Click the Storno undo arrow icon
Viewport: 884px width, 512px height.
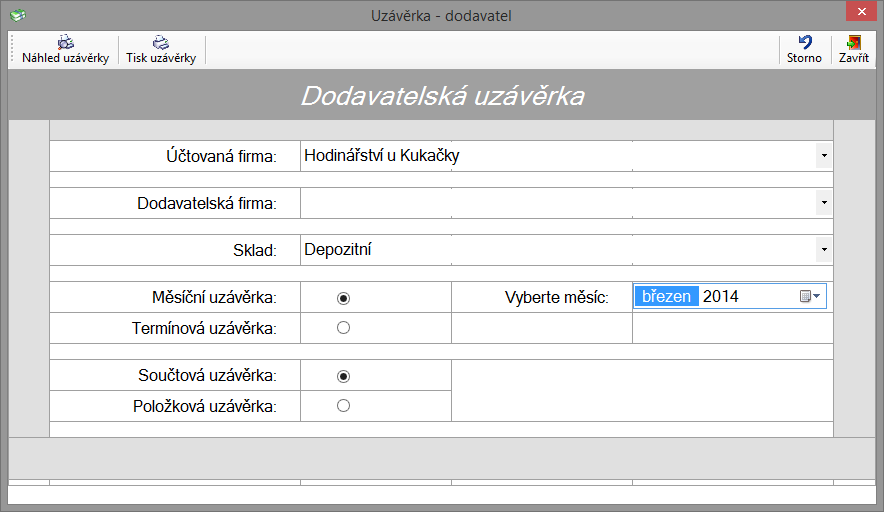click(805, 42)
